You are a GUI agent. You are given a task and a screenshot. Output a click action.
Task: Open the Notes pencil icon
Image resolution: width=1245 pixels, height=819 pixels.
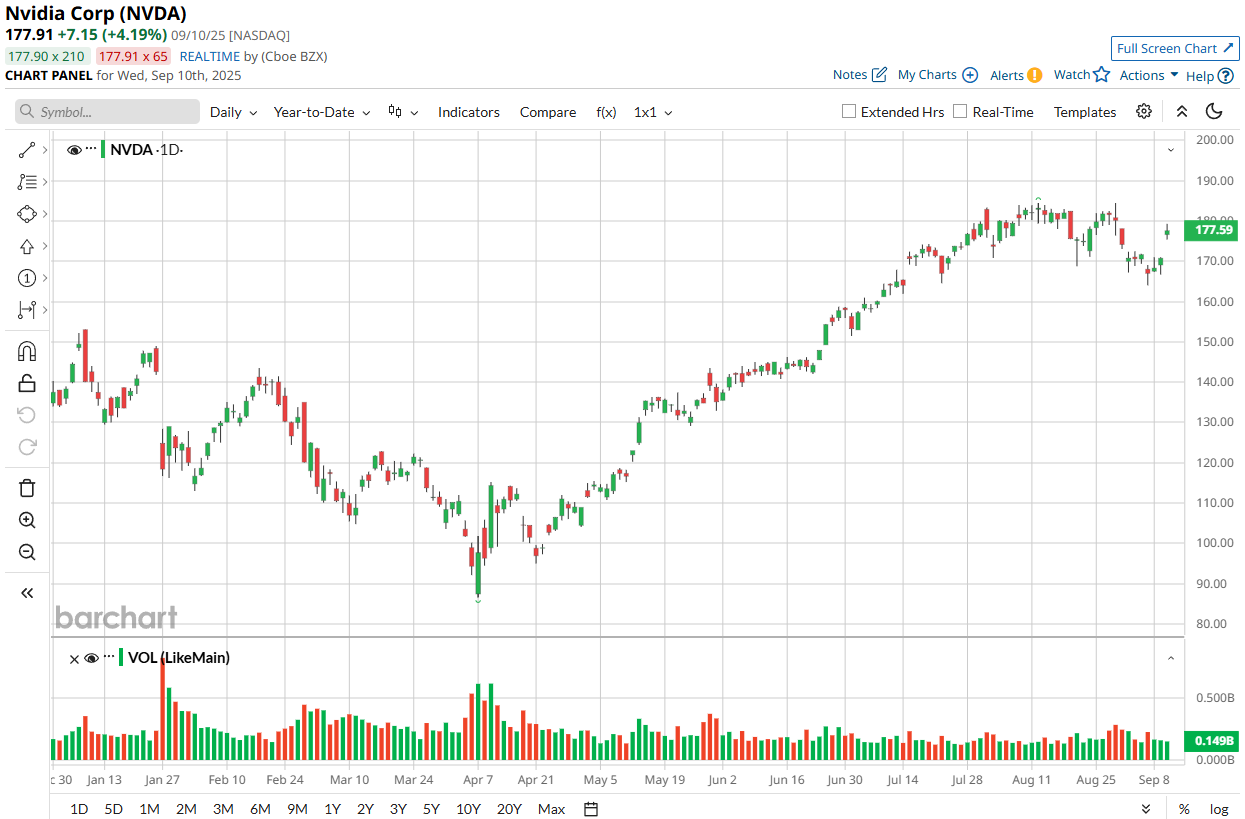880,74
